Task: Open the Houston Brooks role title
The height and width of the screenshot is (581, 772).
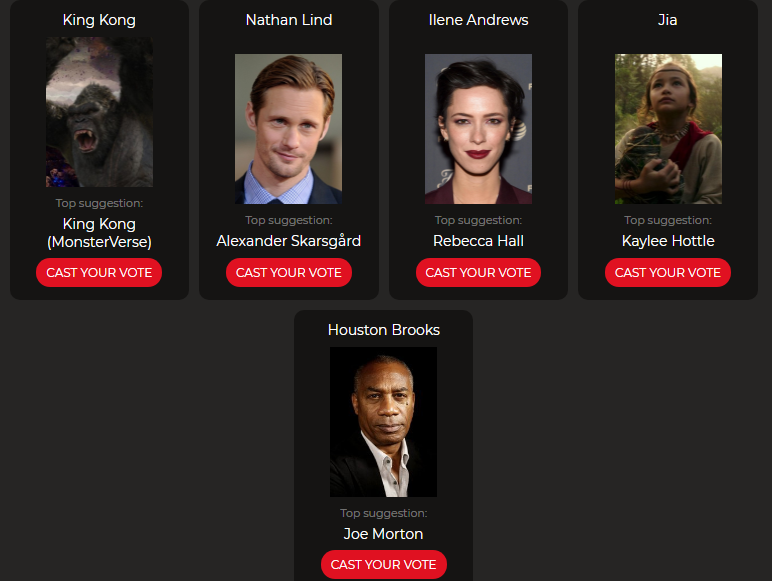Action: click(x=384, y=329)
